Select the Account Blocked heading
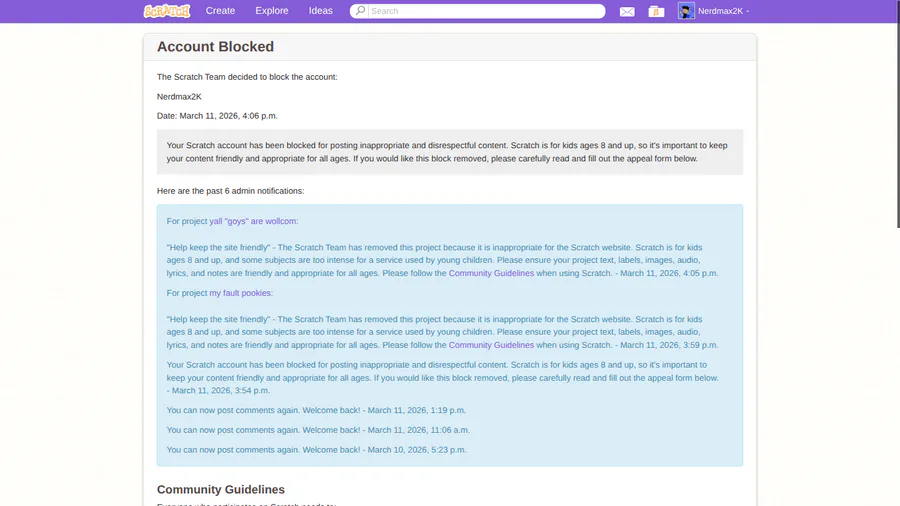 [215, 46]
